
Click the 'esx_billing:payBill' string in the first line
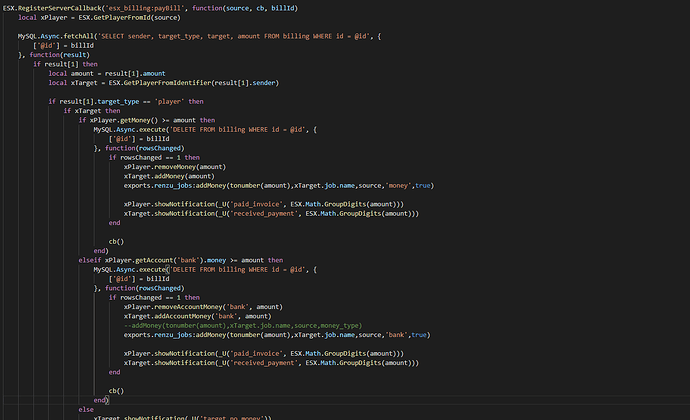(x=143, y=8)
